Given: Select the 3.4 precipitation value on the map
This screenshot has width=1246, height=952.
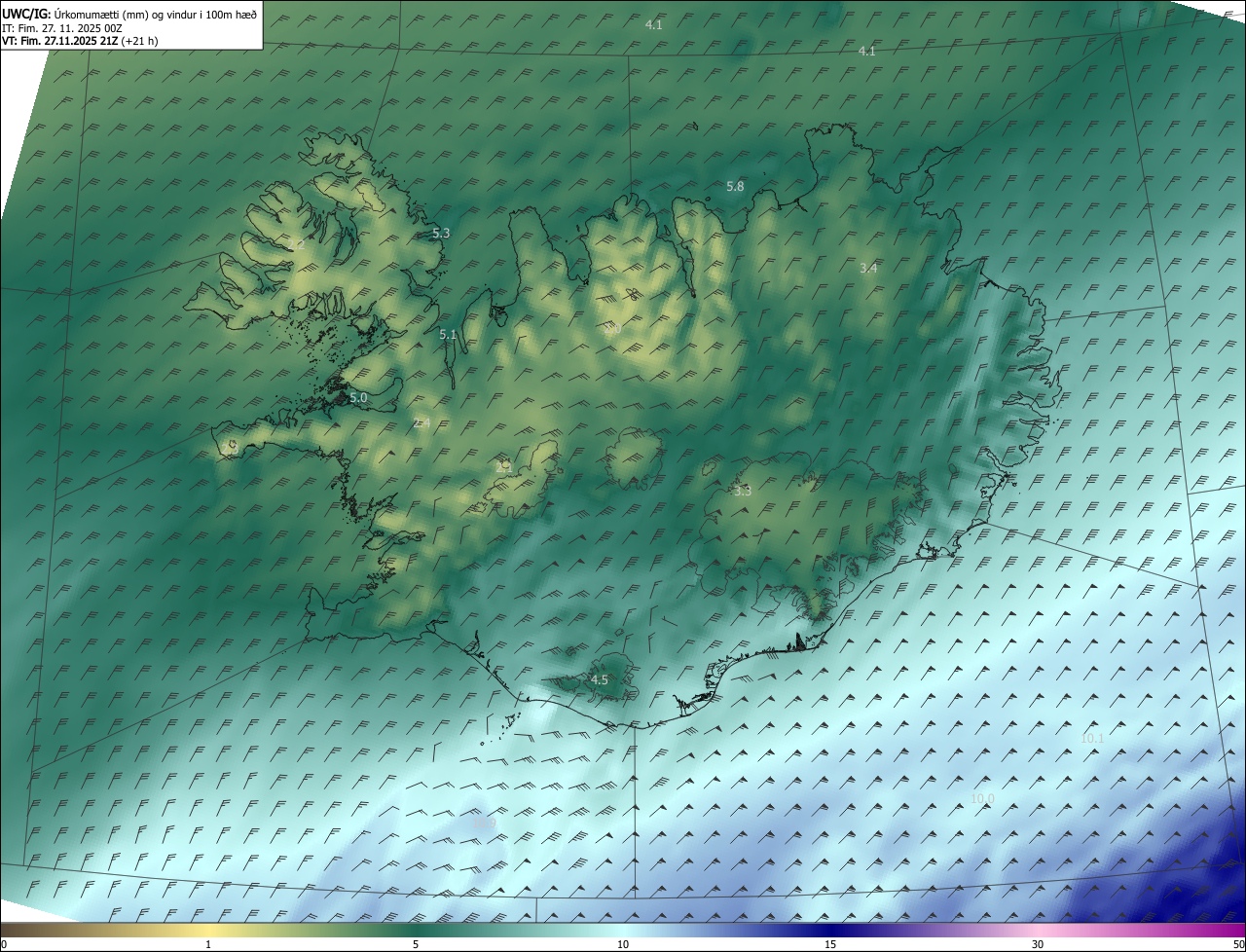Looking at the screenshot, I should point(869,268).
